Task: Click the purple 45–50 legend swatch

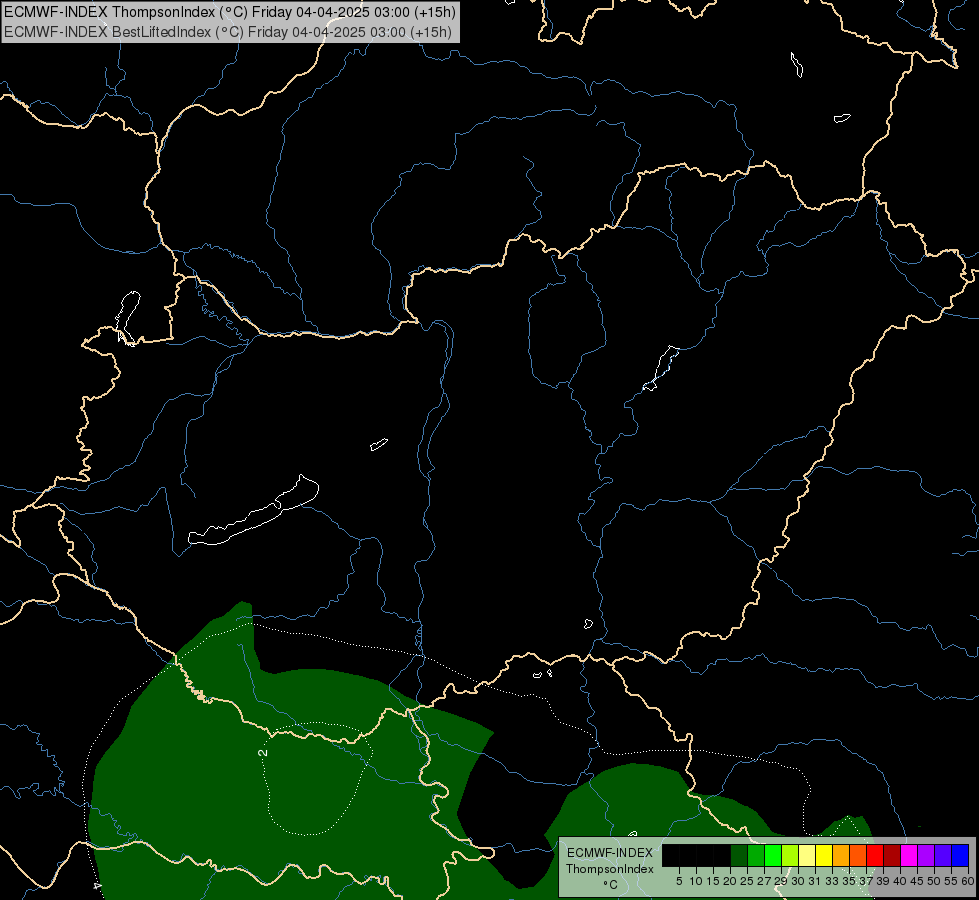Action: pos(926,855)
